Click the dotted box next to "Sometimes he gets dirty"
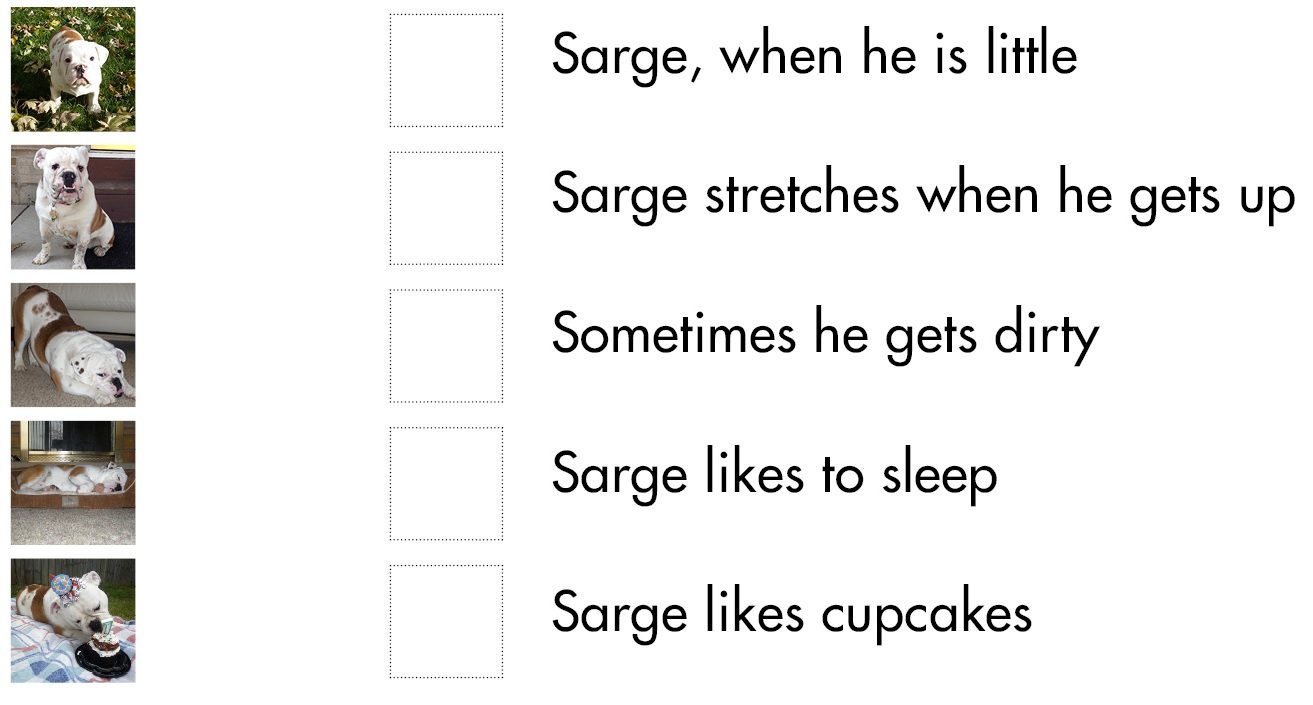Viewport: 1313px width, 705px height. click(446, 346)
